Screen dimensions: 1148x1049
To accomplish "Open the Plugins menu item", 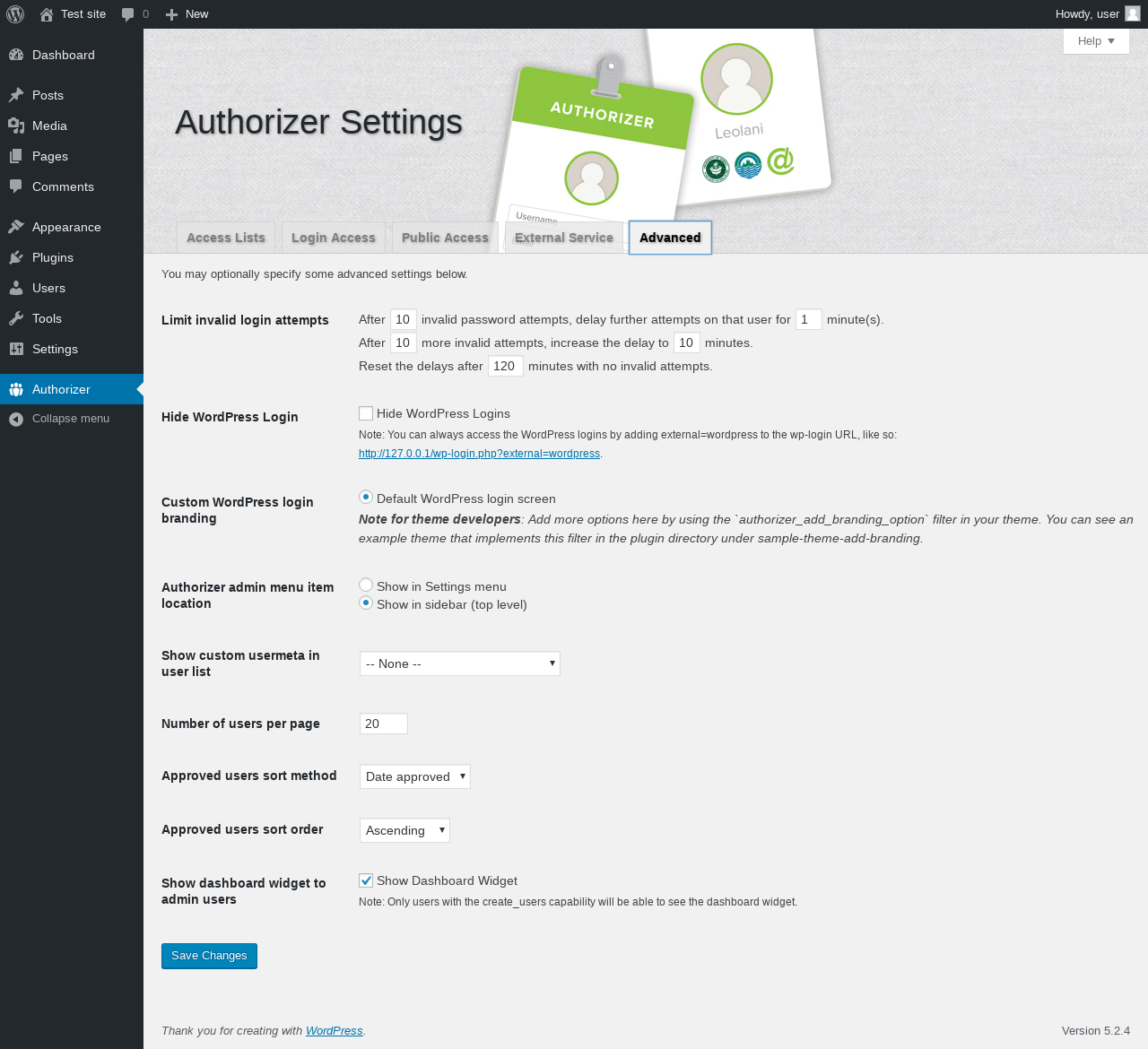I will (72, 257).
